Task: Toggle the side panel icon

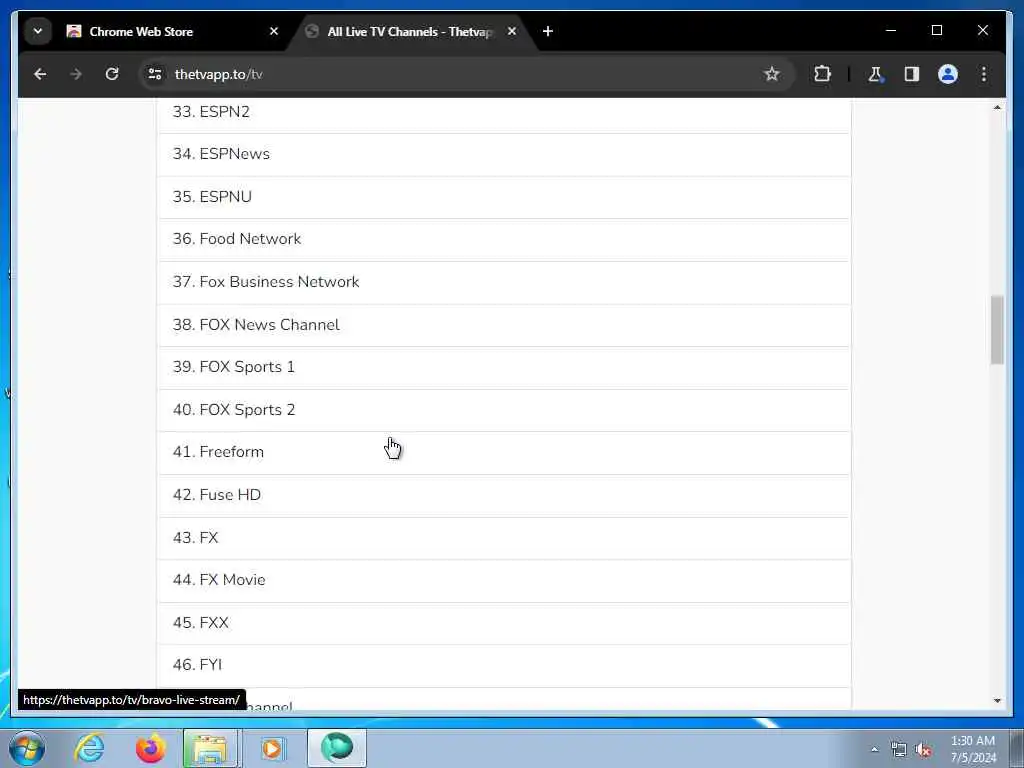Action: tap(912, 74)
